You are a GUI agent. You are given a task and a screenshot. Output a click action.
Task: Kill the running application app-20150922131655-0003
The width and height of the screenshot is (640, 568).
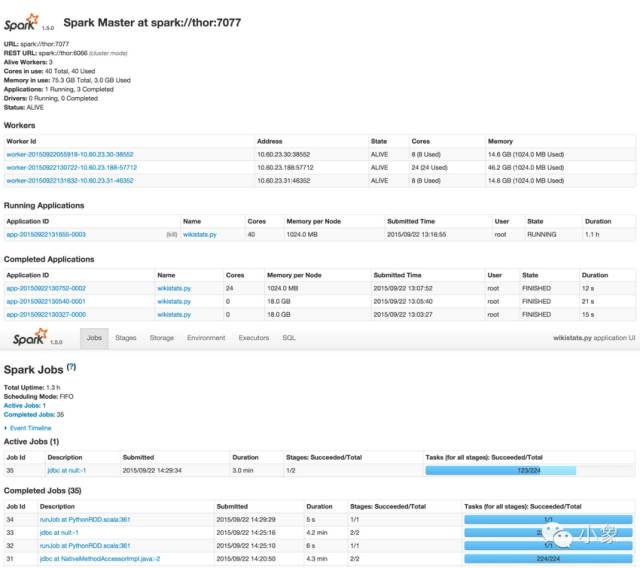(172, 233)
